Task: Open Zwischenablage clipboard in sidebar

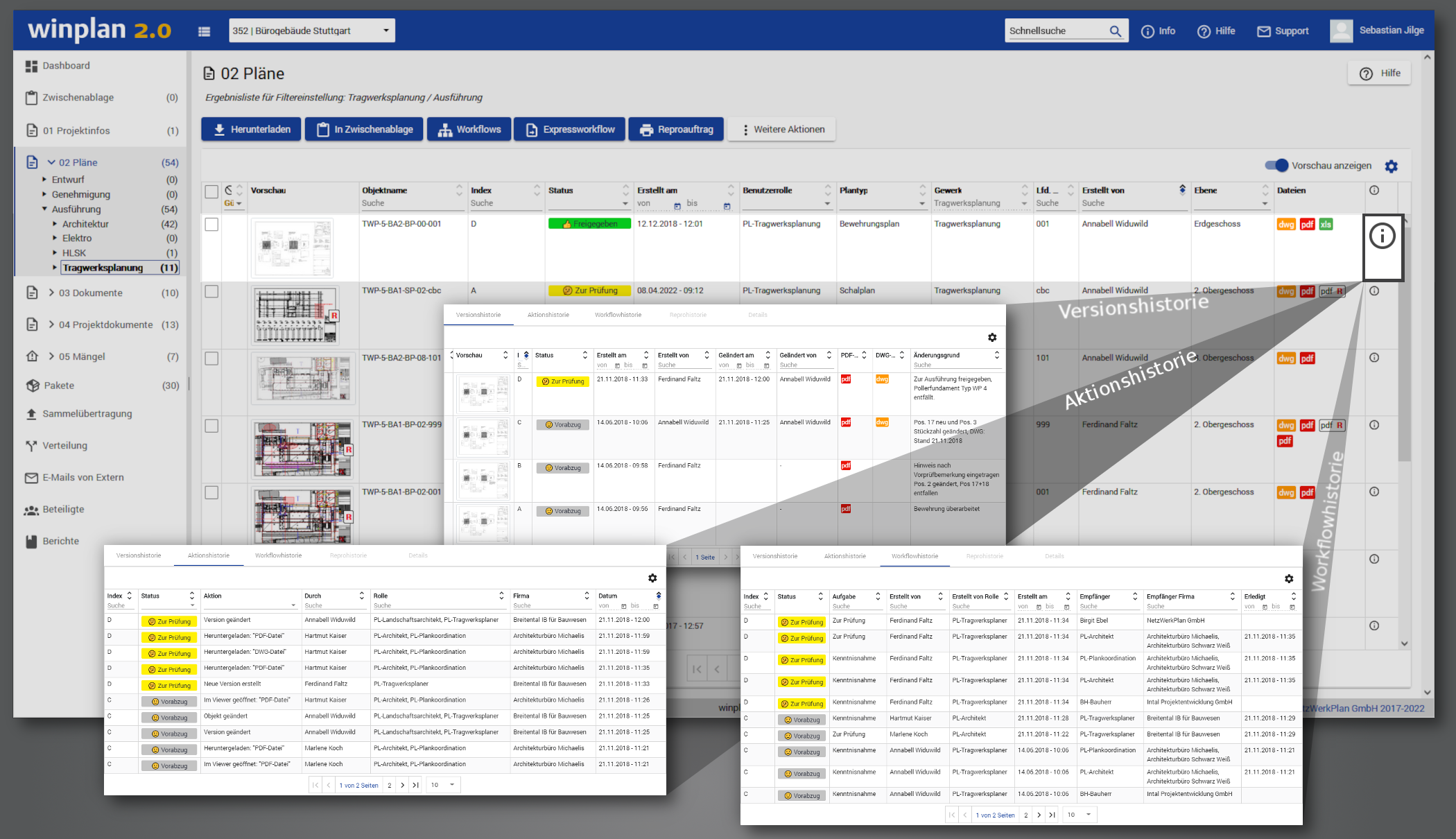Action: point(31,98)
